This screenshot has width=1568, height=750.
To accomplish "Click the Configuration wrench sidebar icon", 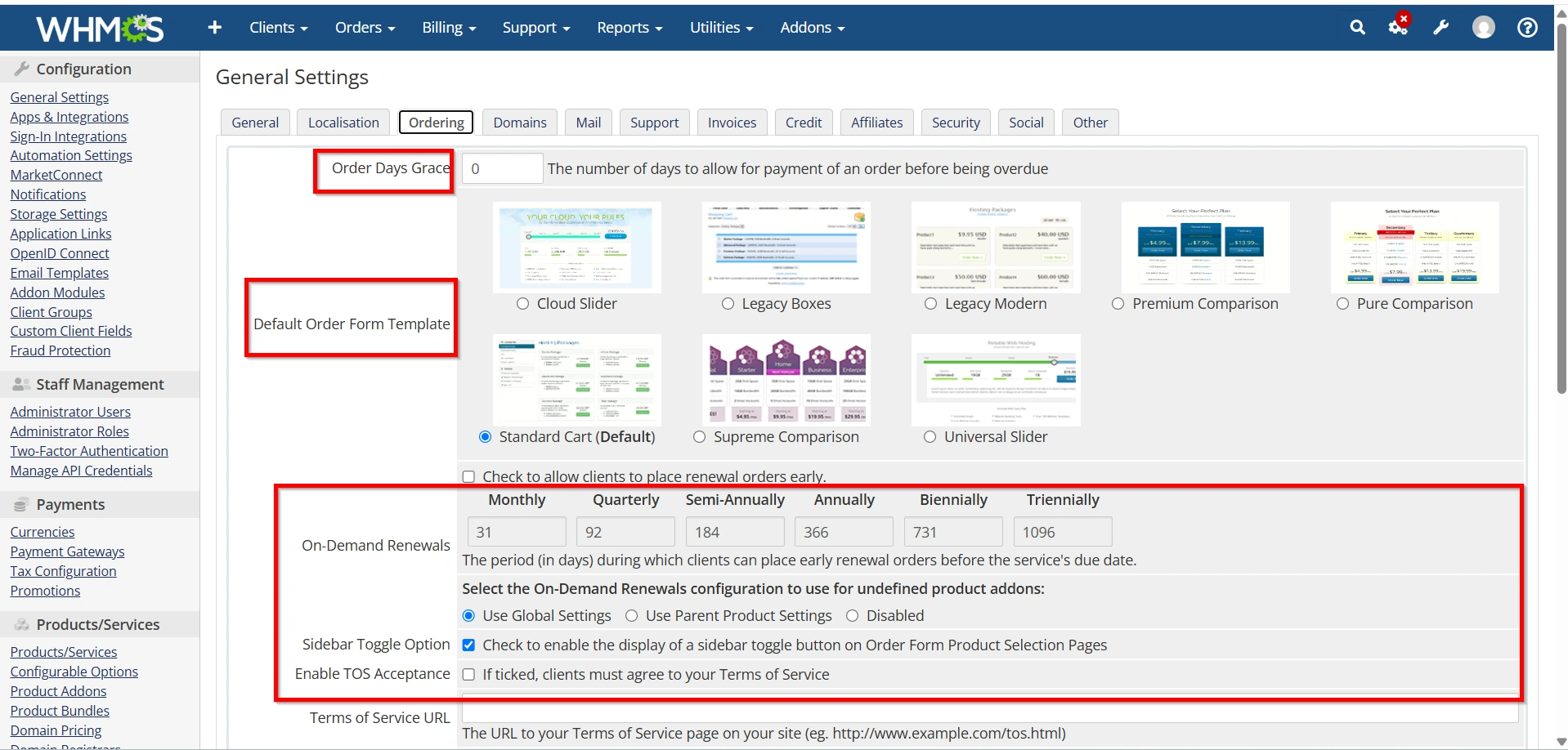I will pos(22,69).
